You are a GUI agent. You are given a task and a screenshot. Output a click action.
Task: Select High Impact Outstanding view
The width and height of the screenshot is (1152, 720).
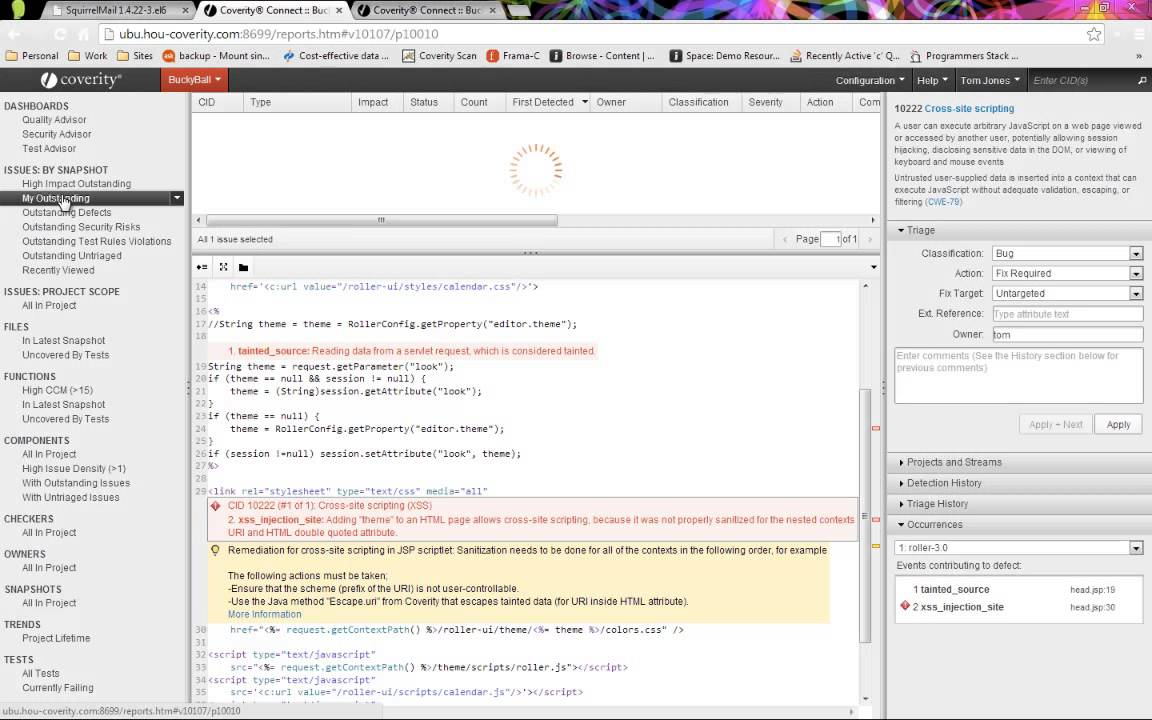pos(76,184)
